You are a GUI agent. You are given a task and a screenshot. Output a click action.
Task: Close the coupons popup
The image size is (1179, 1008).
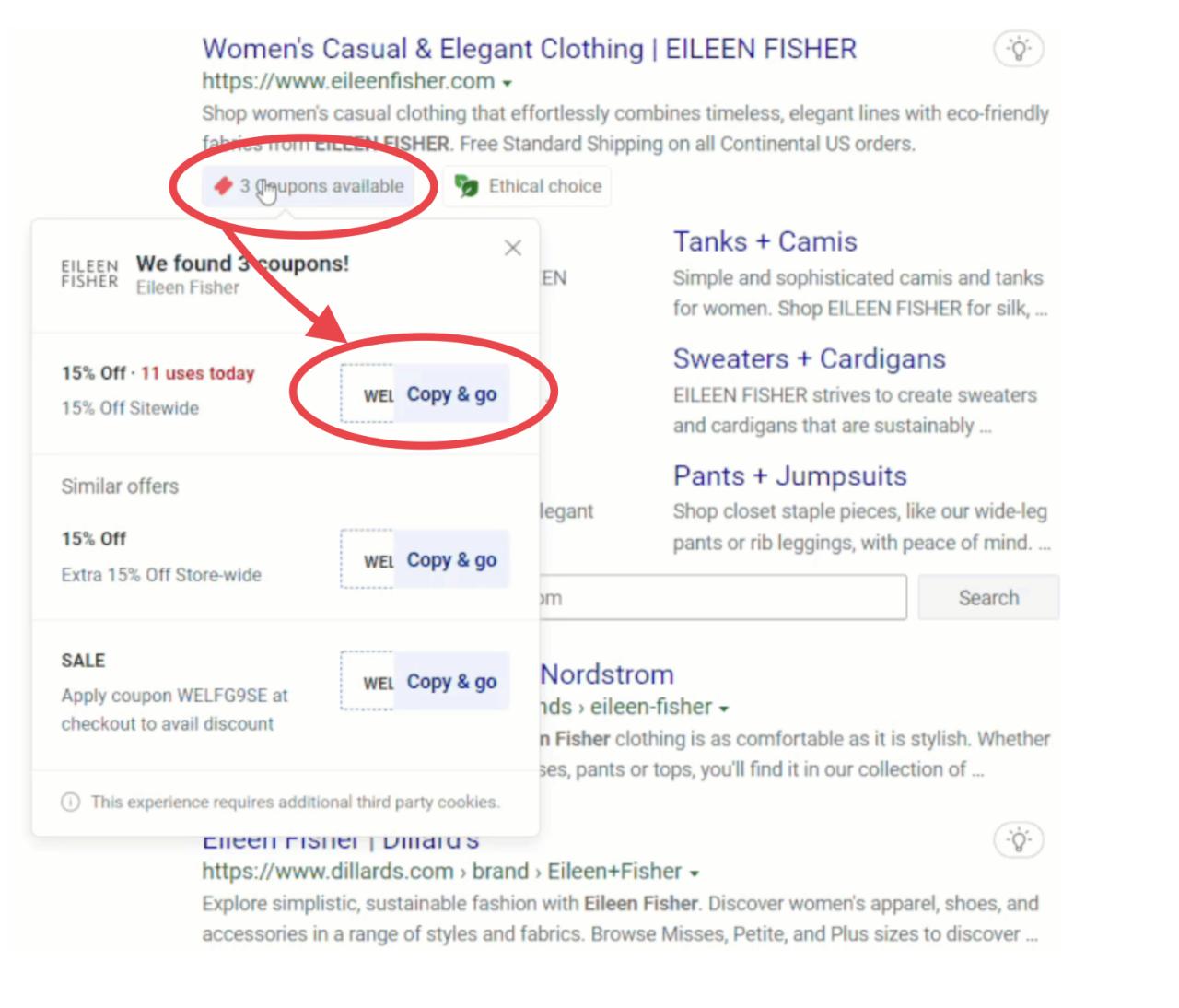(513, 248)
